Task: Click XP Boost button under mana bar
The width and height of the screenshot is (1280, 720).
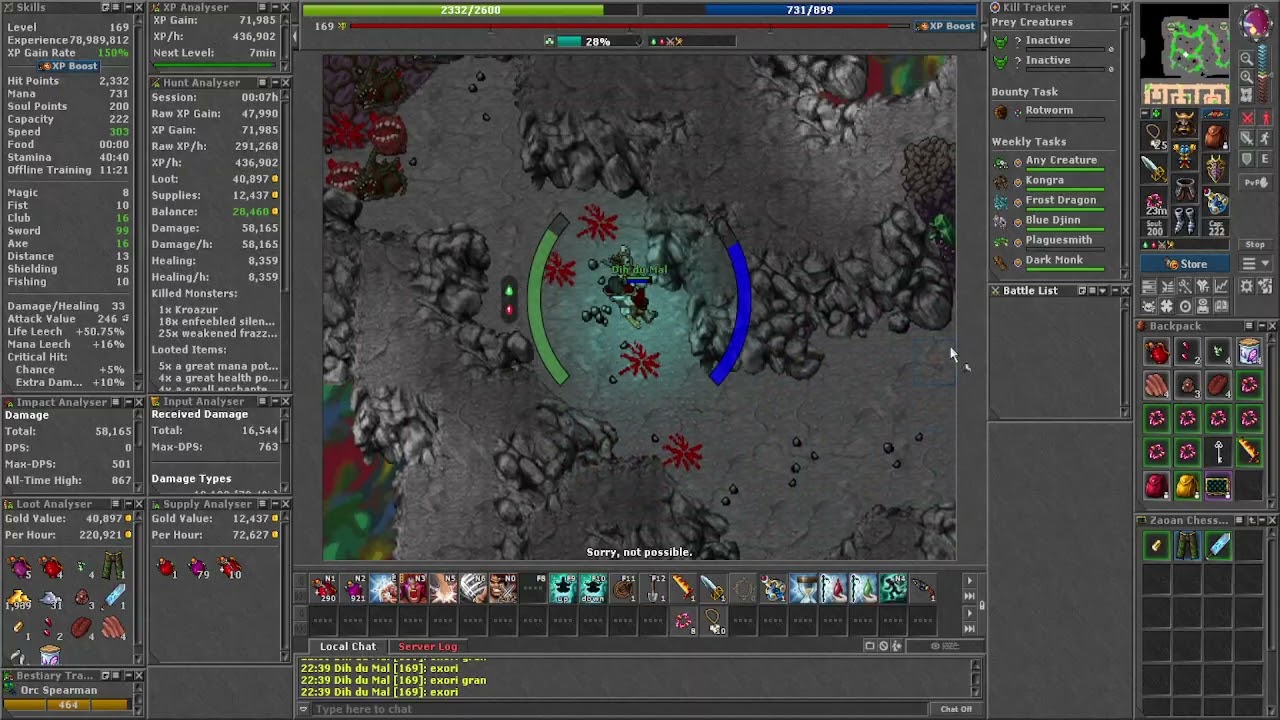Action: [x=945, y=26]
